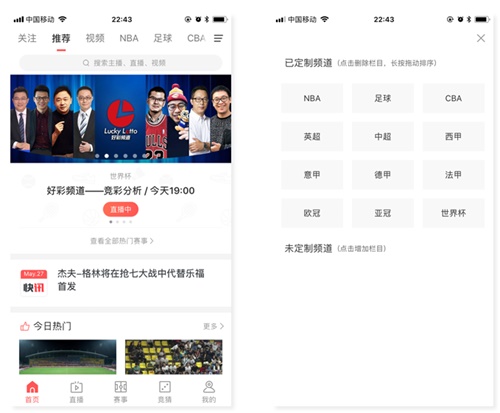Image resolution: width=500 pixels, height=413 pixels.
Task: Remove the 世界杯 channel tile
Action: tap(453, 213)
